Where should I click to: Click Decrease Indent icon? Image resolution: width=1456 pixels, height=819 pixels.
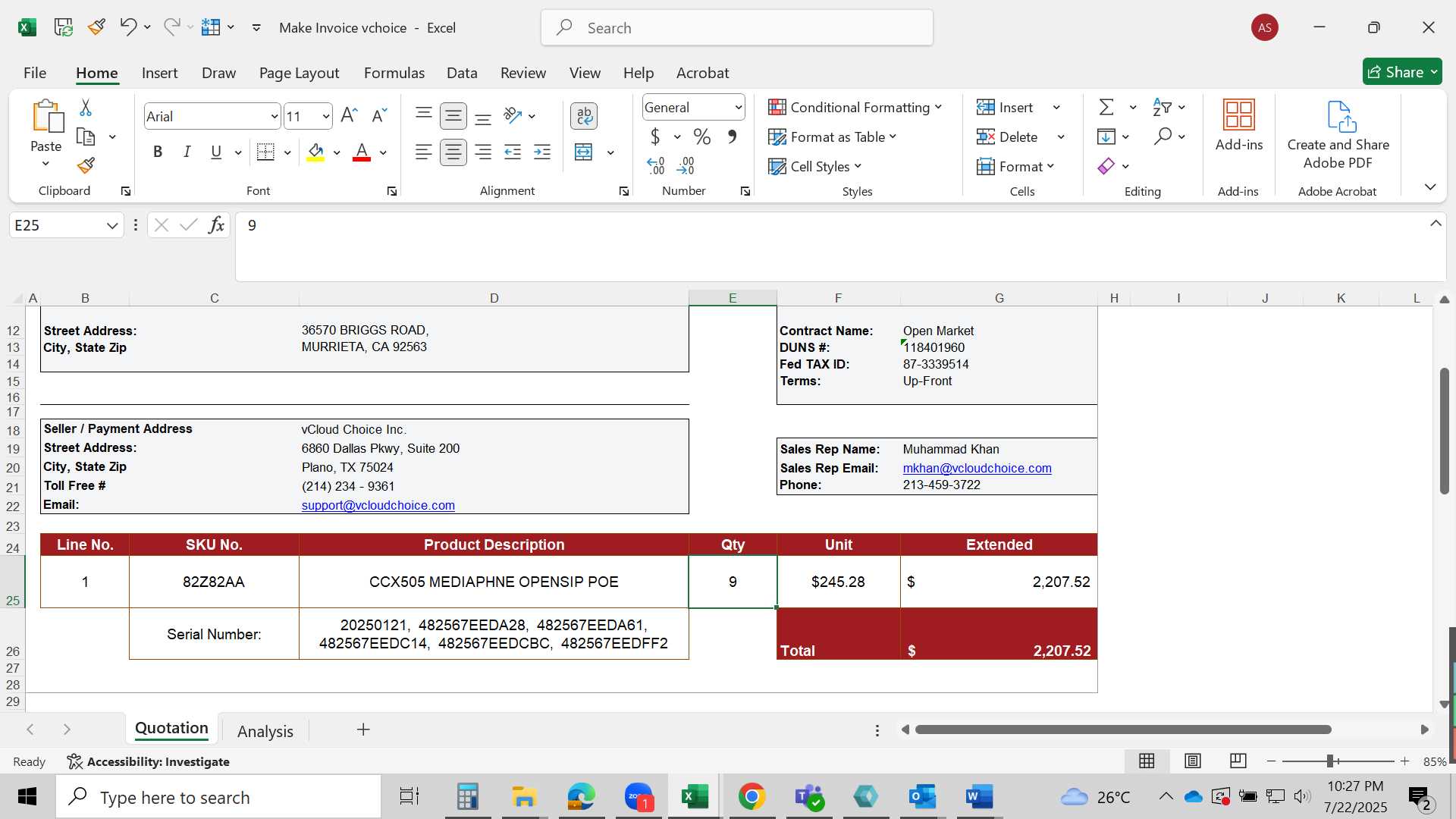point(513,152)
